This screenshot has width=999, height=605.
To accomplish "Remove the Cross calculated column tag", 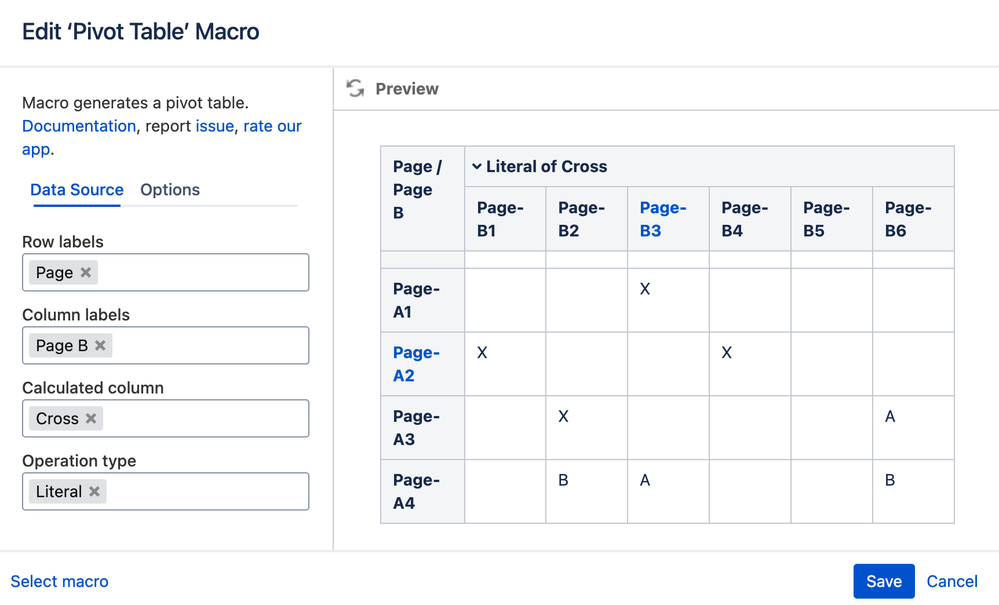I will point(91,419).
